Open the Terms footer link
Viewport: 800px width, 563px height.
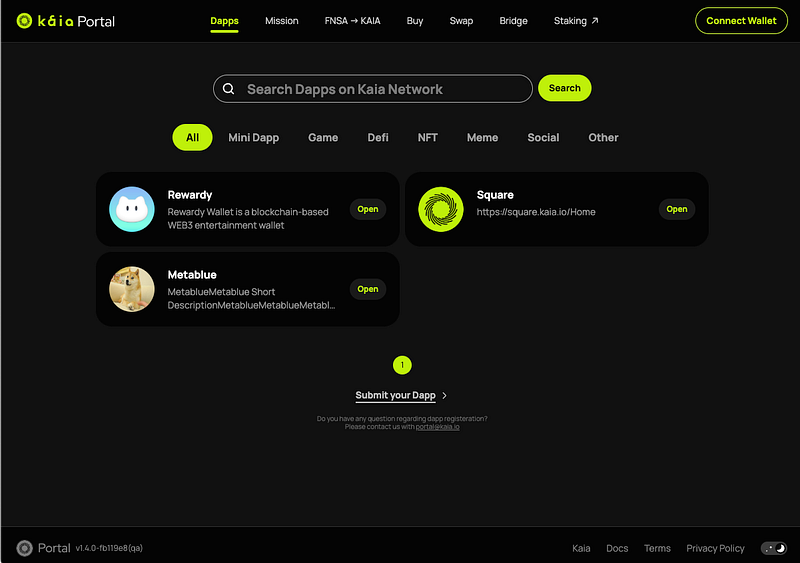(x=657, y=548)
